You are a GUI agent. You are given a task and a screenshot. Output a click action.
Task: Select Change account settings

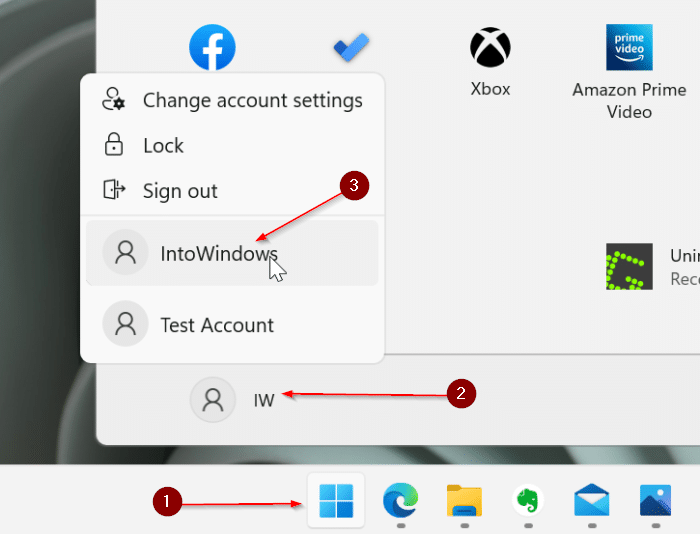[232, 100]
